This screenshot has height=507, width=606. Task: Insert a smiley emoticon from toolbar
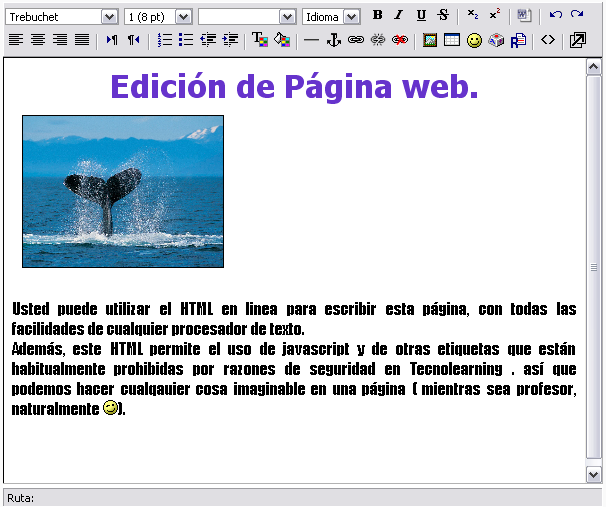click(x=474, y=40)
